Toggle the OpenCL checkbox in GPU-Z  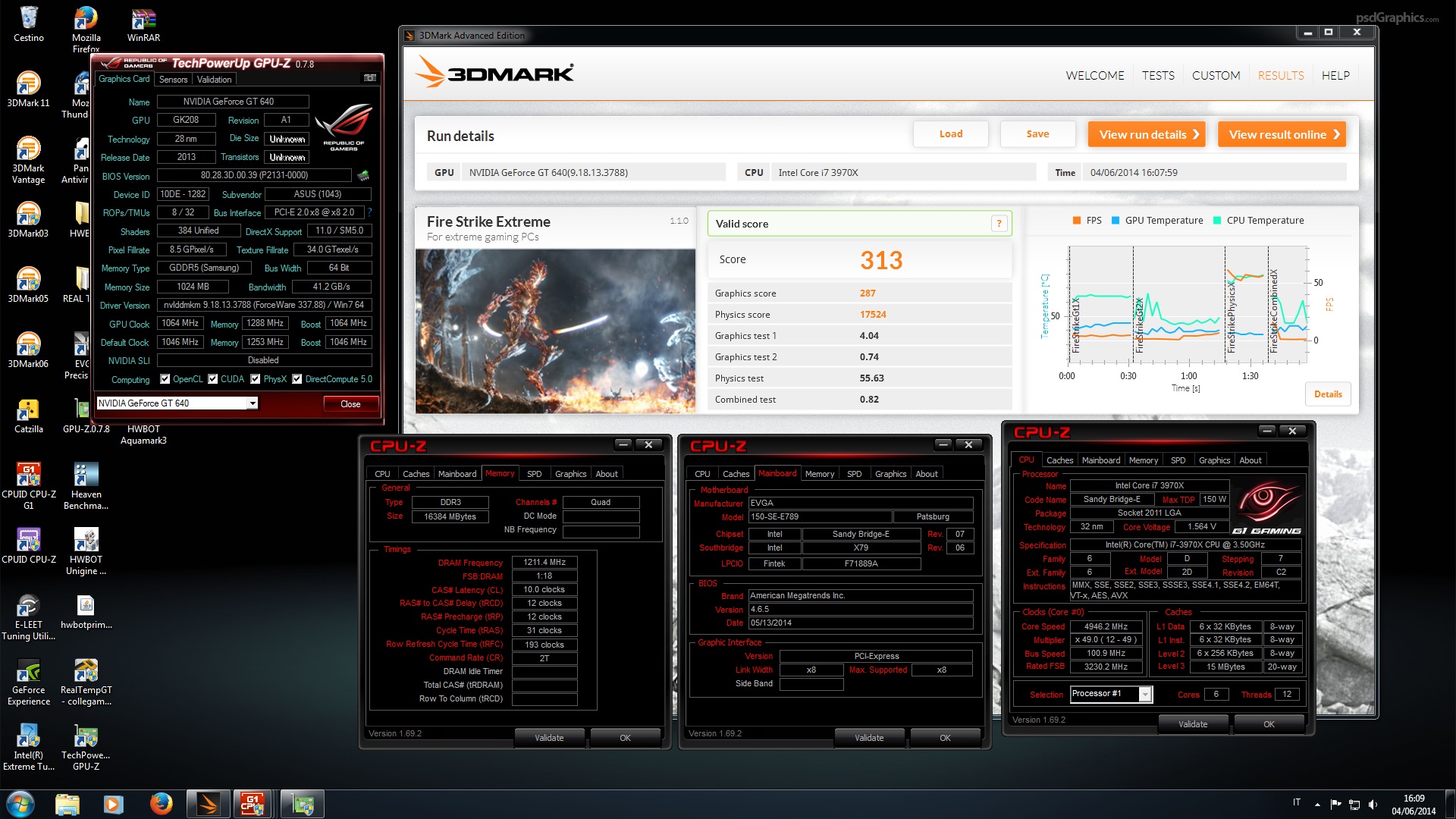[x=165, y=379]
